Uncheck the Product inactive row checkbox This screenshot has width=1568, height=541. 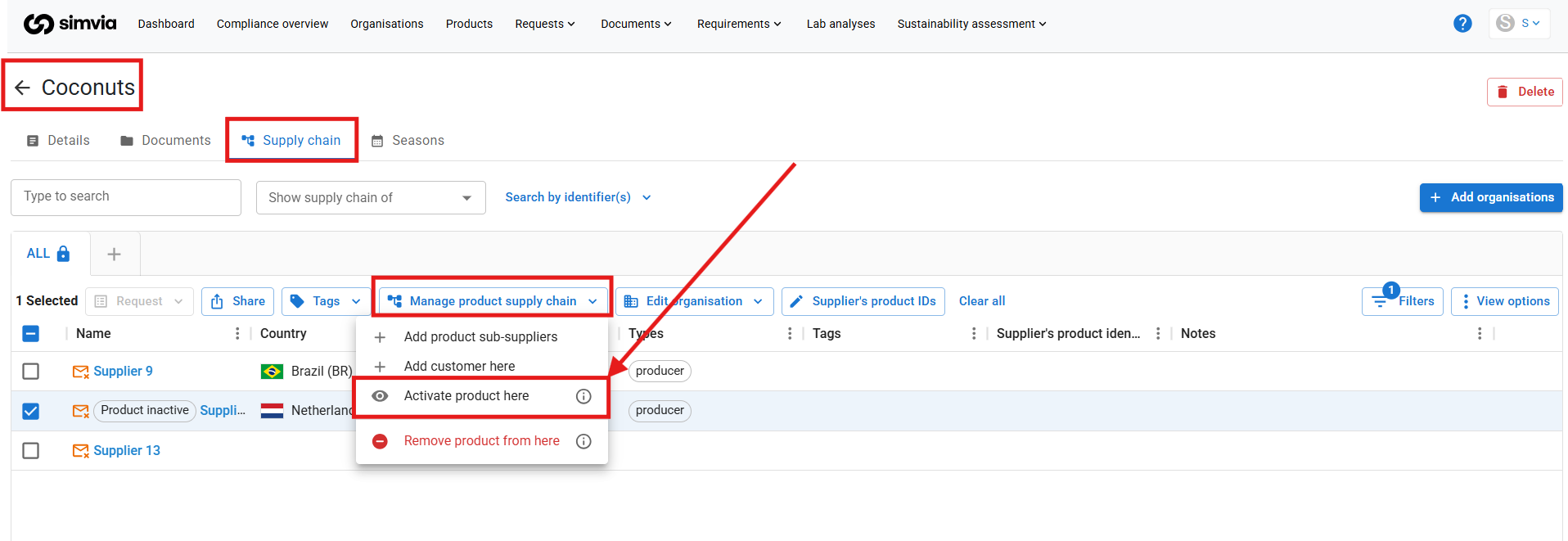click(31, 411)
